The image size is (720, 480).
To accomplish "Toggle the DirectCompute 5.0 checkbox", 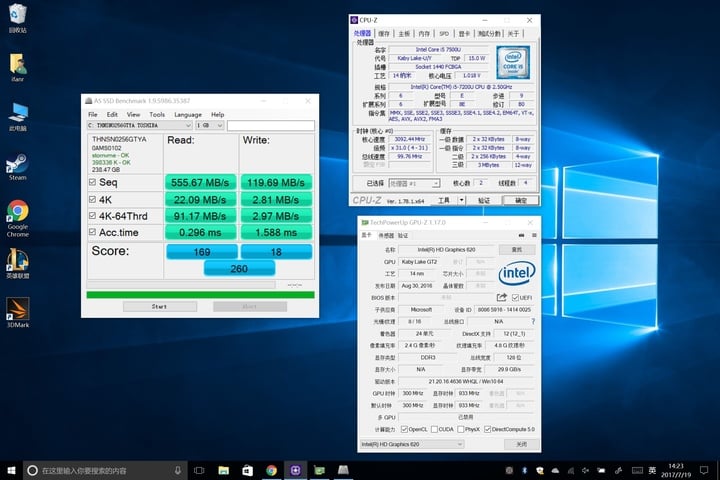I will (x=487, y=429).
